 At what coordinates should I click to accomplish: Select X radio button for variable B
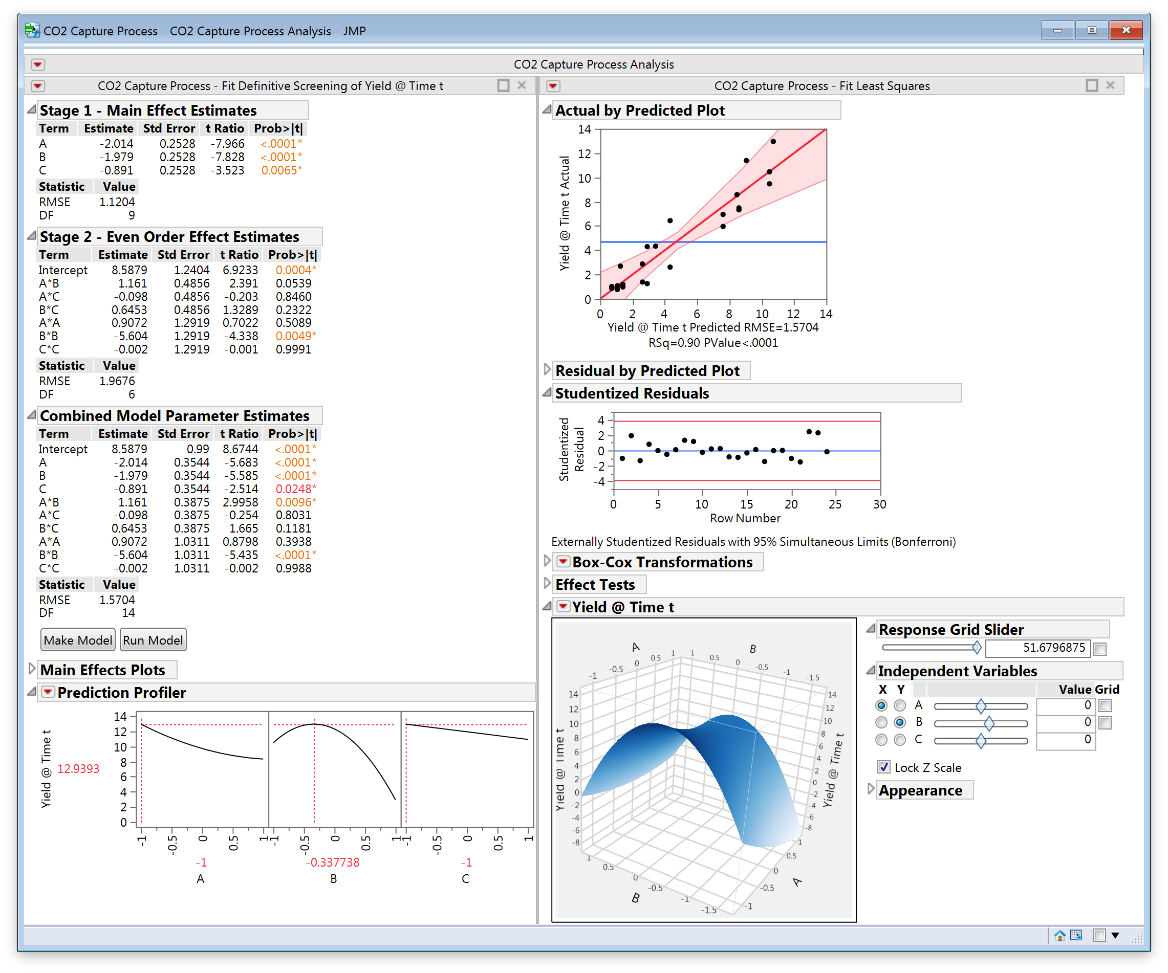pyautogui.click(x=882, y=722)
